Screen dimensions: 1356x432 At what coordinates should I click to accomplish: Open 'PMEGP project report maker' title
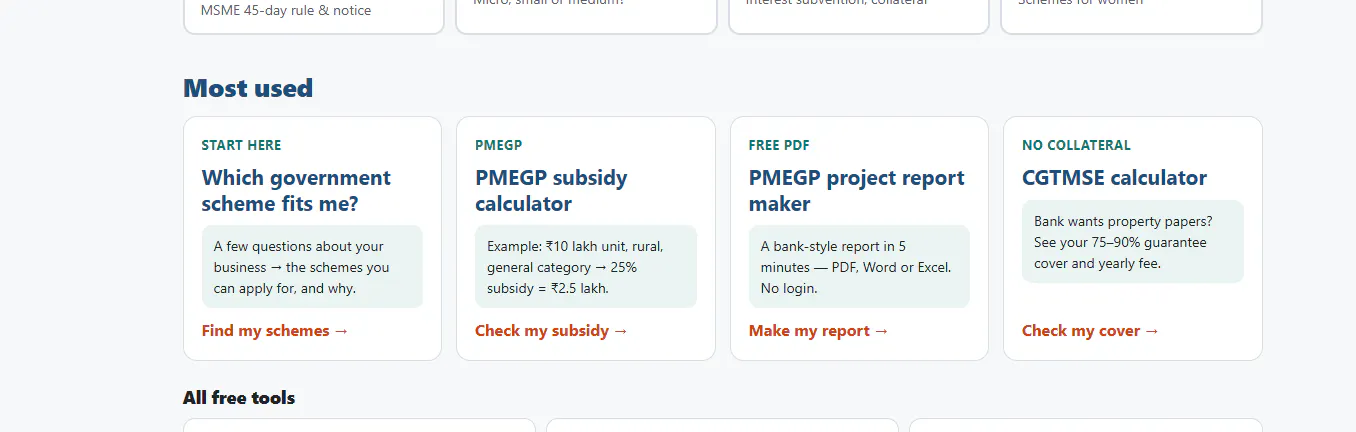pyautogui.click(x=856, y=191)
